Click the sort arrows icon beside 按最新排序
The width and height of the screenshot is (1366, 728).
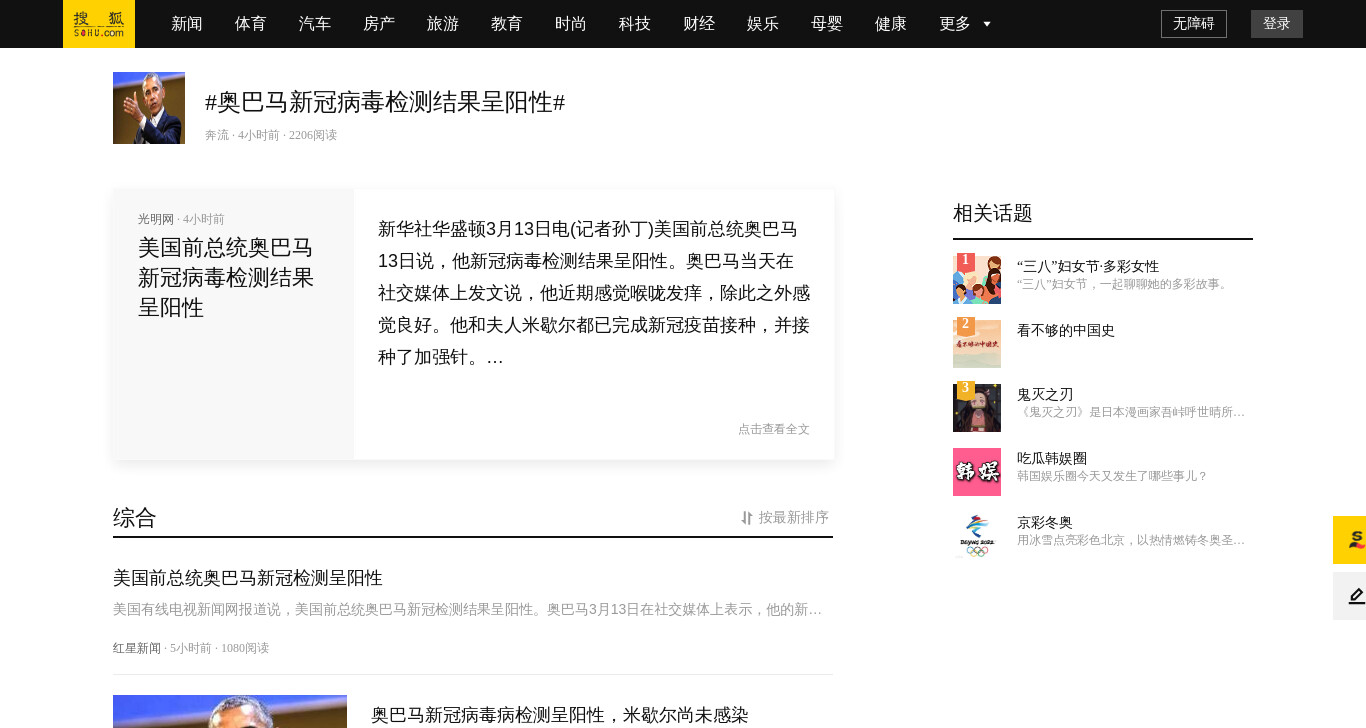[747, 518]
